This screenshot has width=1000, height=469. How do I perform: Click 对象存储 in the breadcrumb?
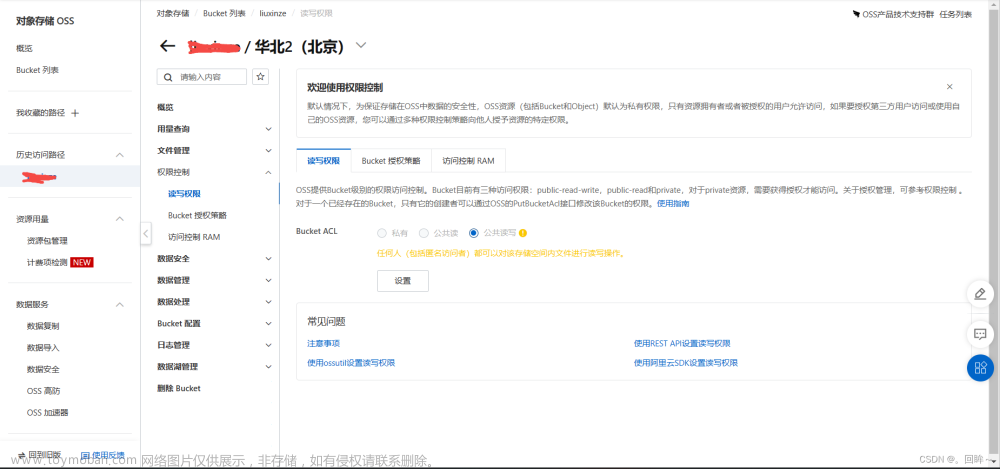click(173, 13)
